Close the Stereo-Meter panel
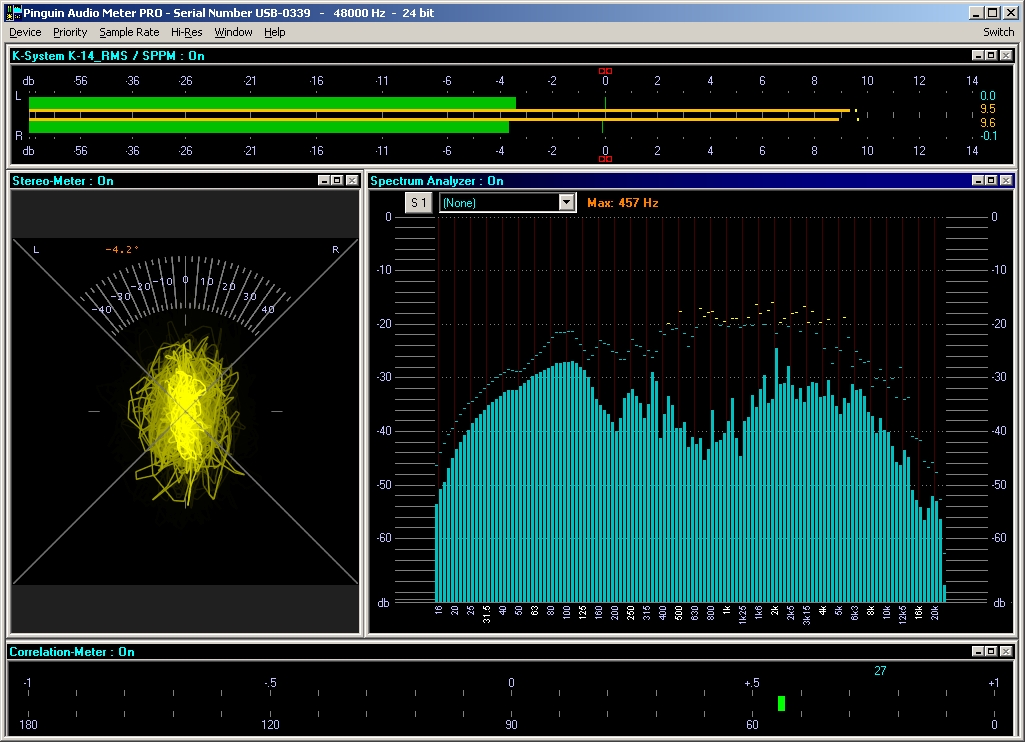 pyautogui.click(x=352, y=181)
